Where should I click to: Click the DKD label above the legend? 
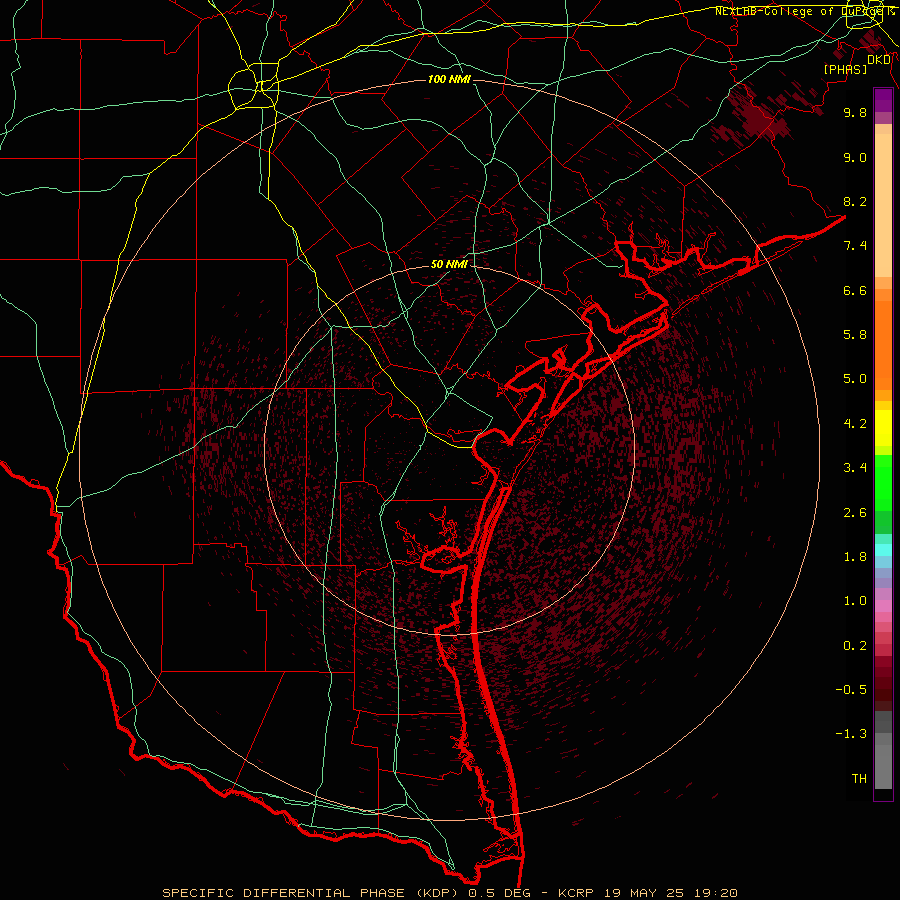(x=879, y=60)
